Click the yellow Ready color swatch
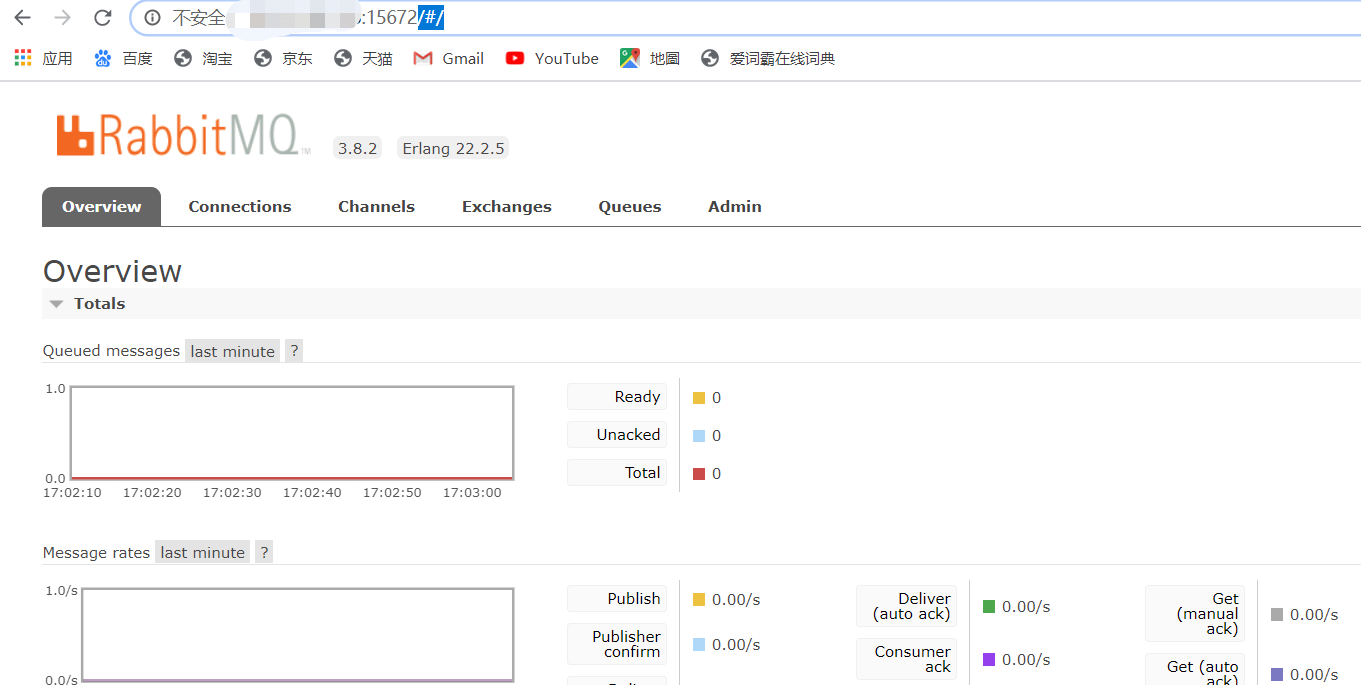This screenshot has height=685, width=1361. click(x=699, y=398)
